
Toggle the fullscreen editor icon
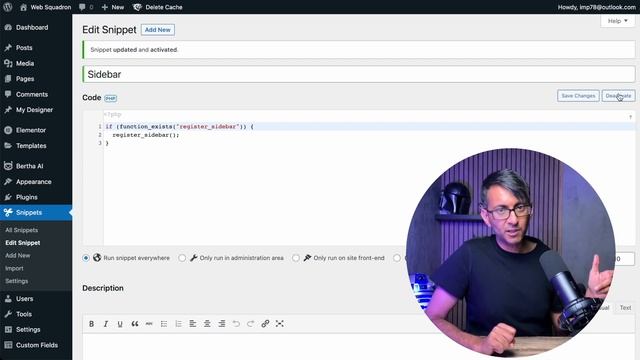coord(280,324)
